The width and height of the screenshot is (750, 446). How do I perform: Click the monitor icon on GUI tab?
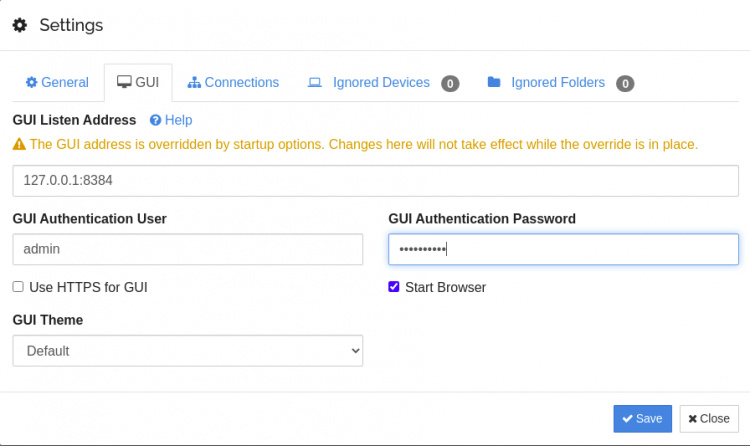(x=124, y=82)
